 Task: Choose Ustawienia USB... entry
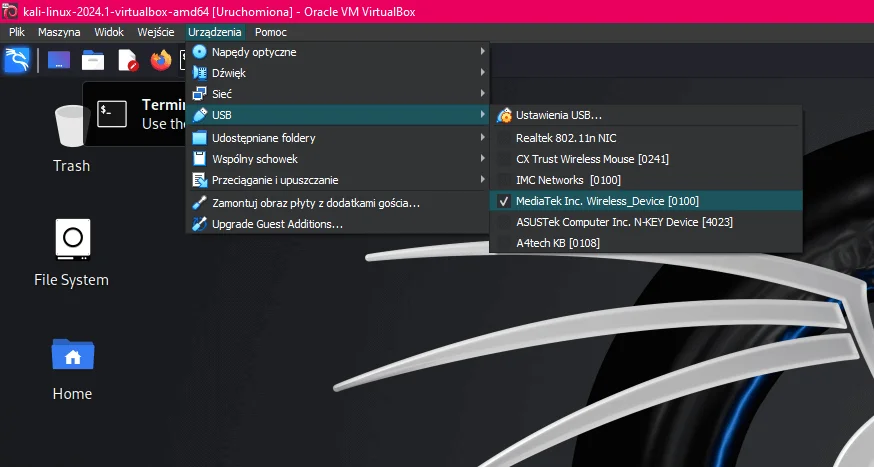click(646, 115)
